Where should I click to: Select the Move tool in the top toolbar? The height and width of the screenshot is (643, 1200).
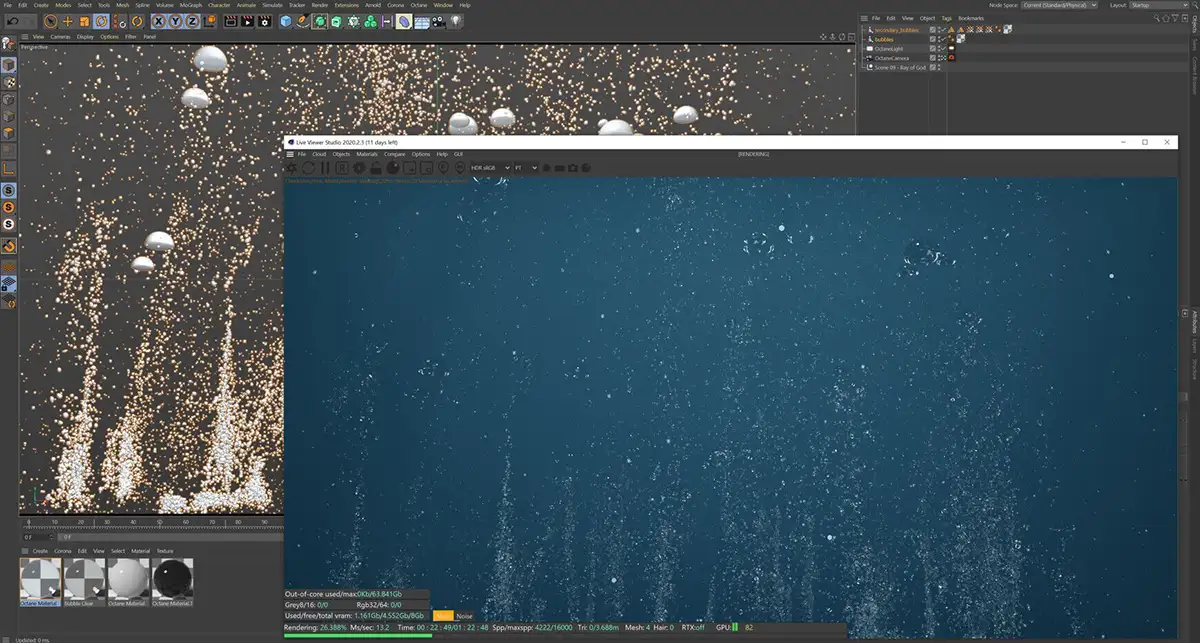pos(67,20)
